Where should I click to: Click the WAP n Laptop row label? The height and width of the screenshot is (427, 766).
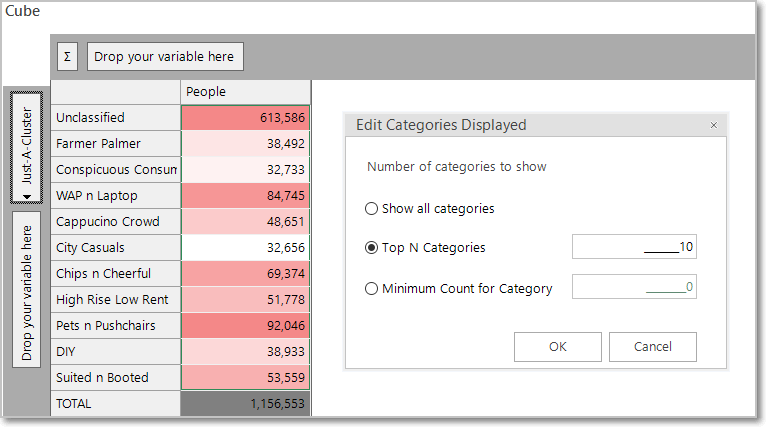tap(116, 196)
